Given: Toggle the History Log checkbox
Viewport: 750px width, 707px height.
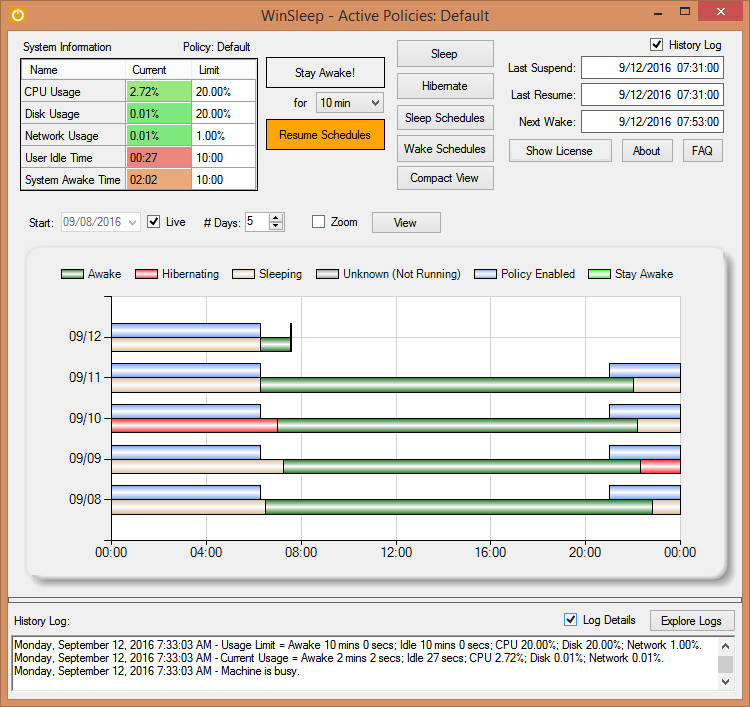Looking at the screenshot, I should 656,44.
